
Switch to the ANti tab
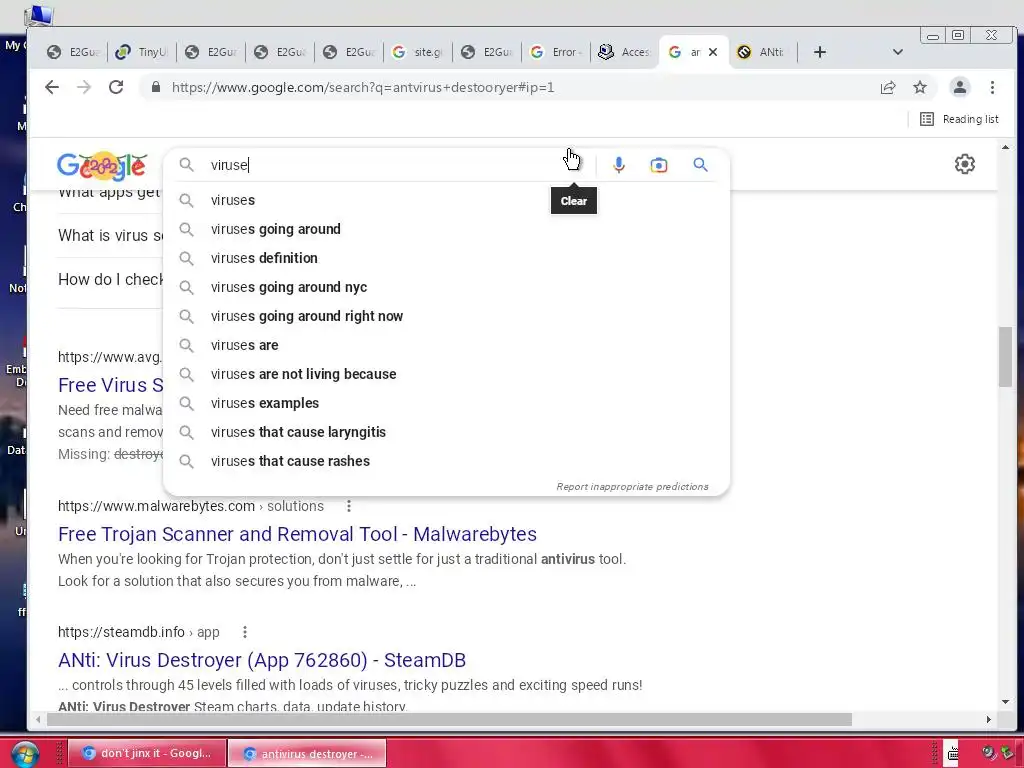tap(761, 52)
